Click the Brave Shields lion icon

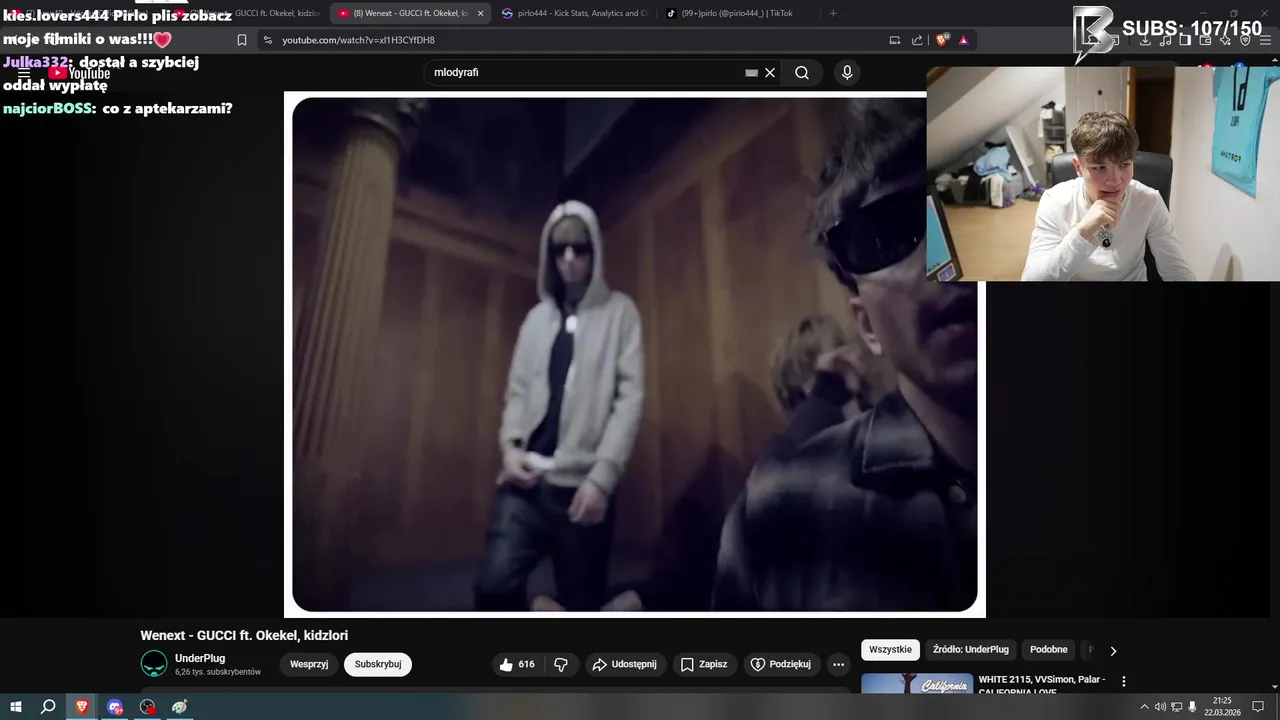point(942,40)
